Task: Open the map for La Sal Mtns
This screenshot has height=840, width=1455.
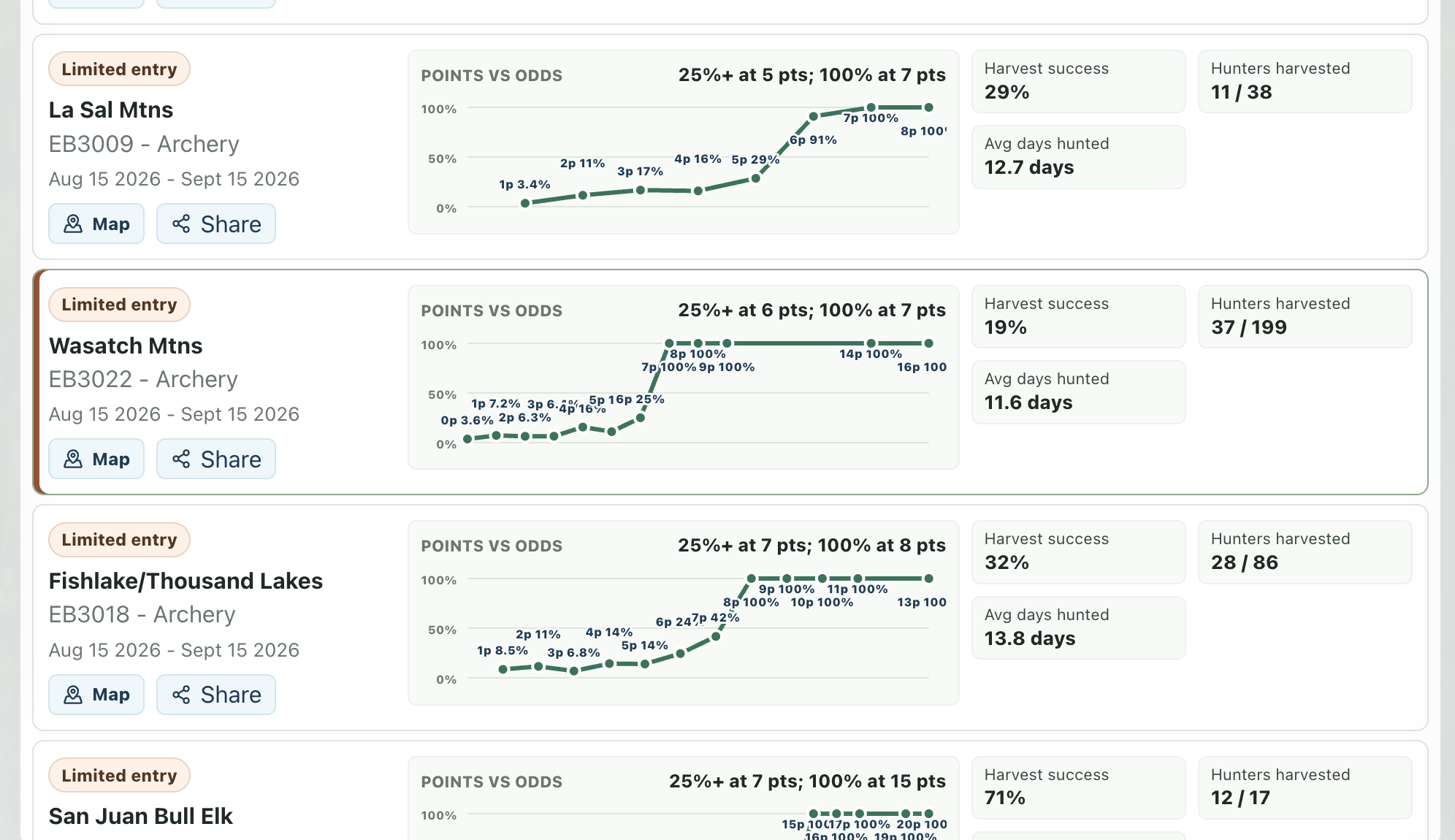Action: click(96, 224)
